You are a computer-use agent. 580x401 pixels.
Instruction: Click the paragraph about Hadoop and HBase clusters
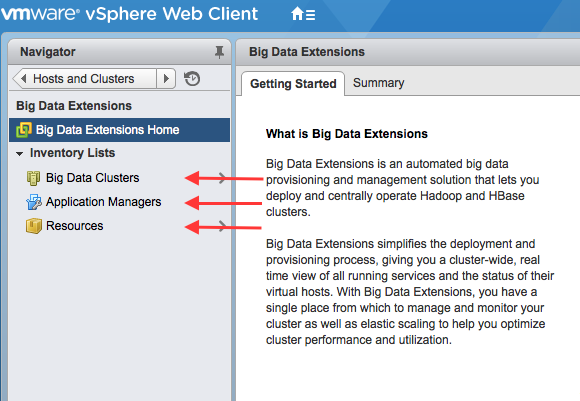[402, 188]
